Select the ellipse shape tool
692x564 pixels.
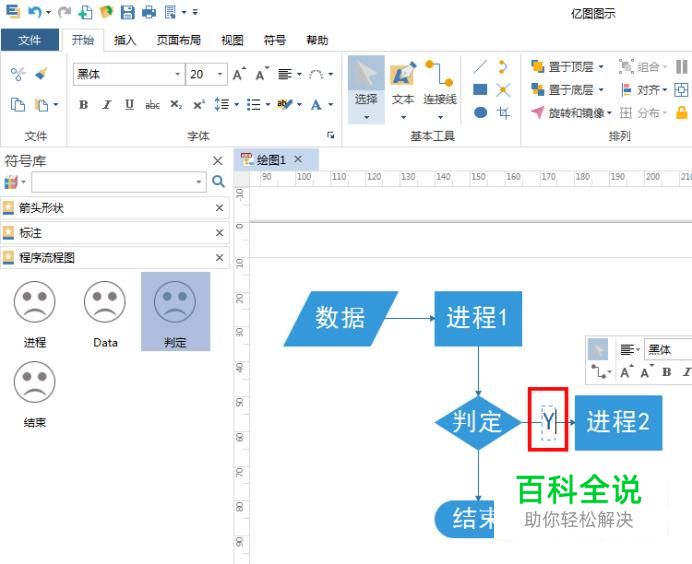pyautogui.click(x=480, y=112)
